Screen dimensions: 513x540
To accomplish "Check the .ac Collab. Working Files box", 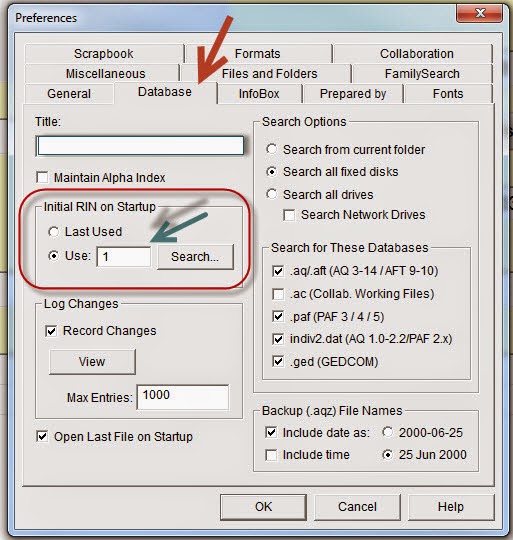I will click(x=278, y=294).
